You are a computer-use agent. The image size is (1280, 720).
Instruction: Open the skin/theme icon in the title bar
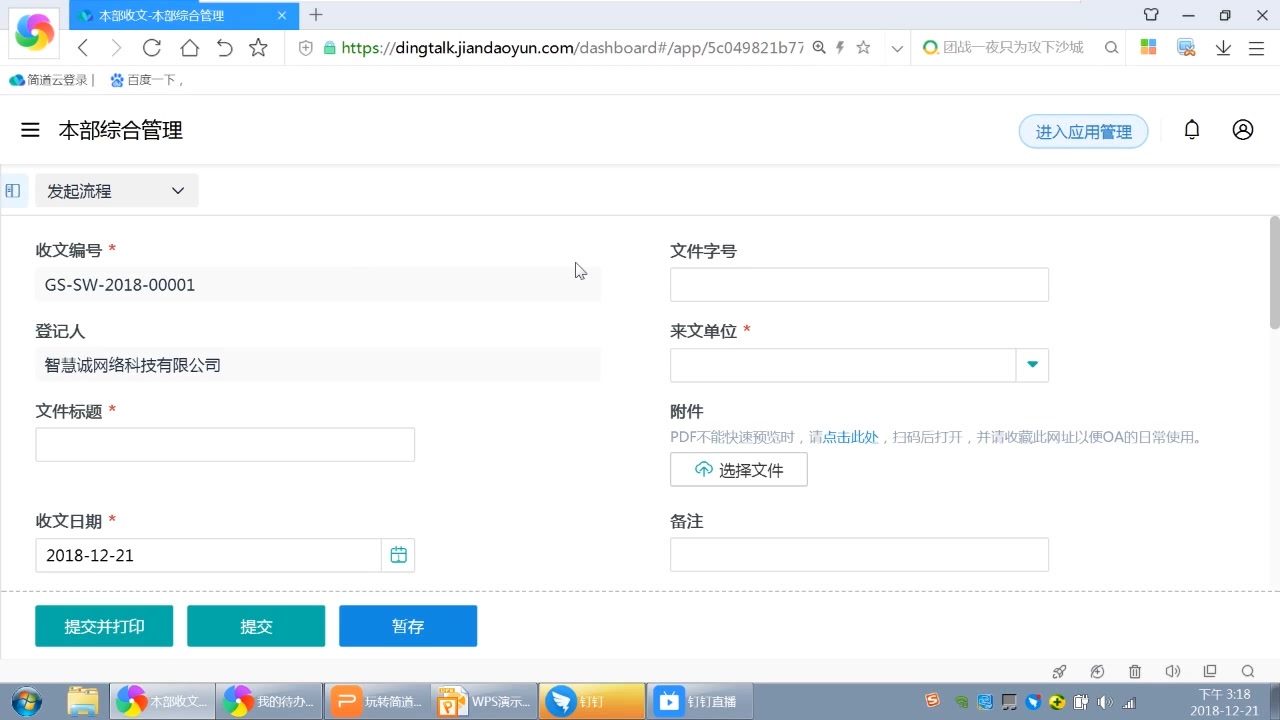pyautogui.click(x=1151, y=15)
